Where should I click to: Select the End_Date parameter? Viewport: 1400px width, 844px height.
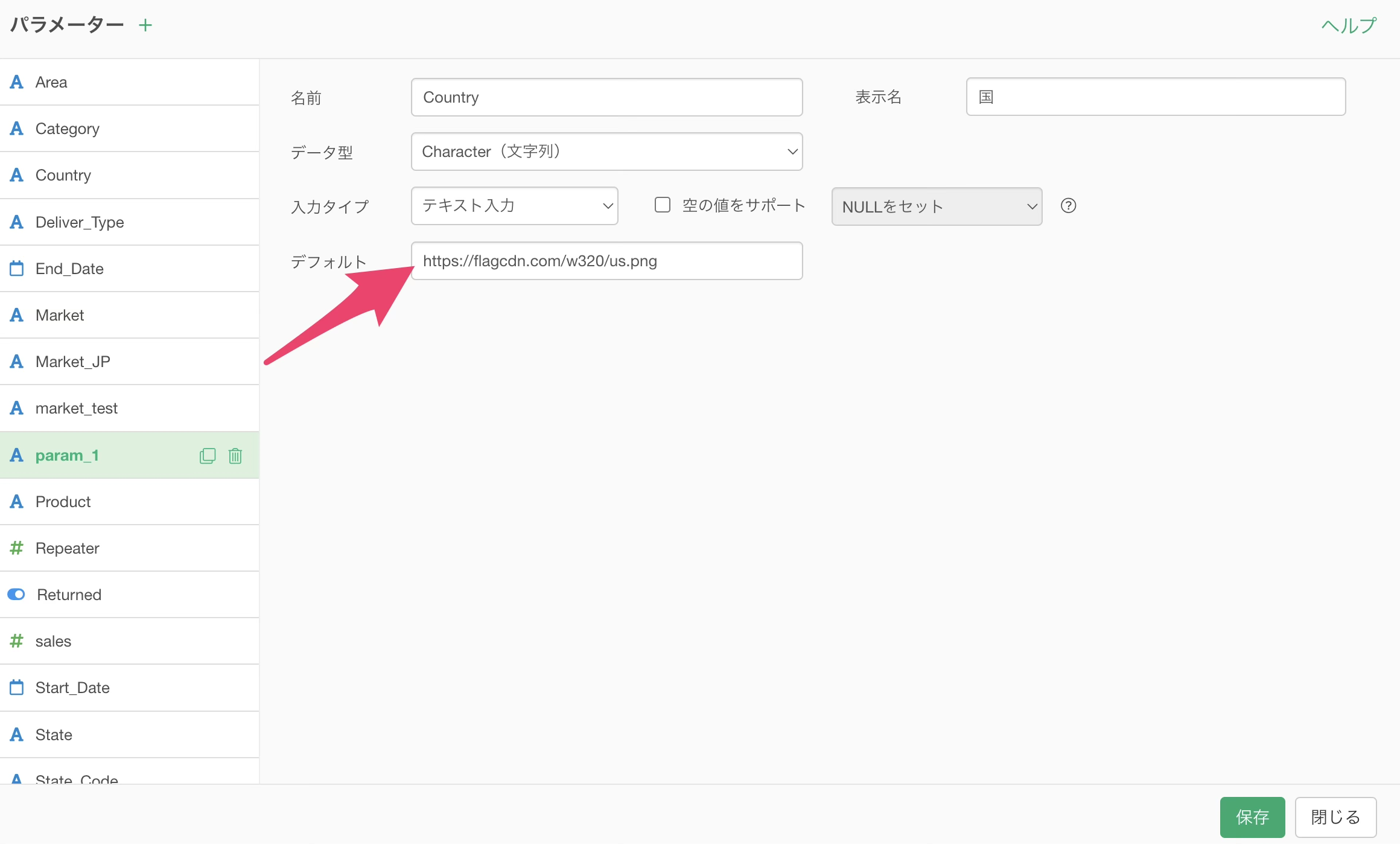point(130,269)
